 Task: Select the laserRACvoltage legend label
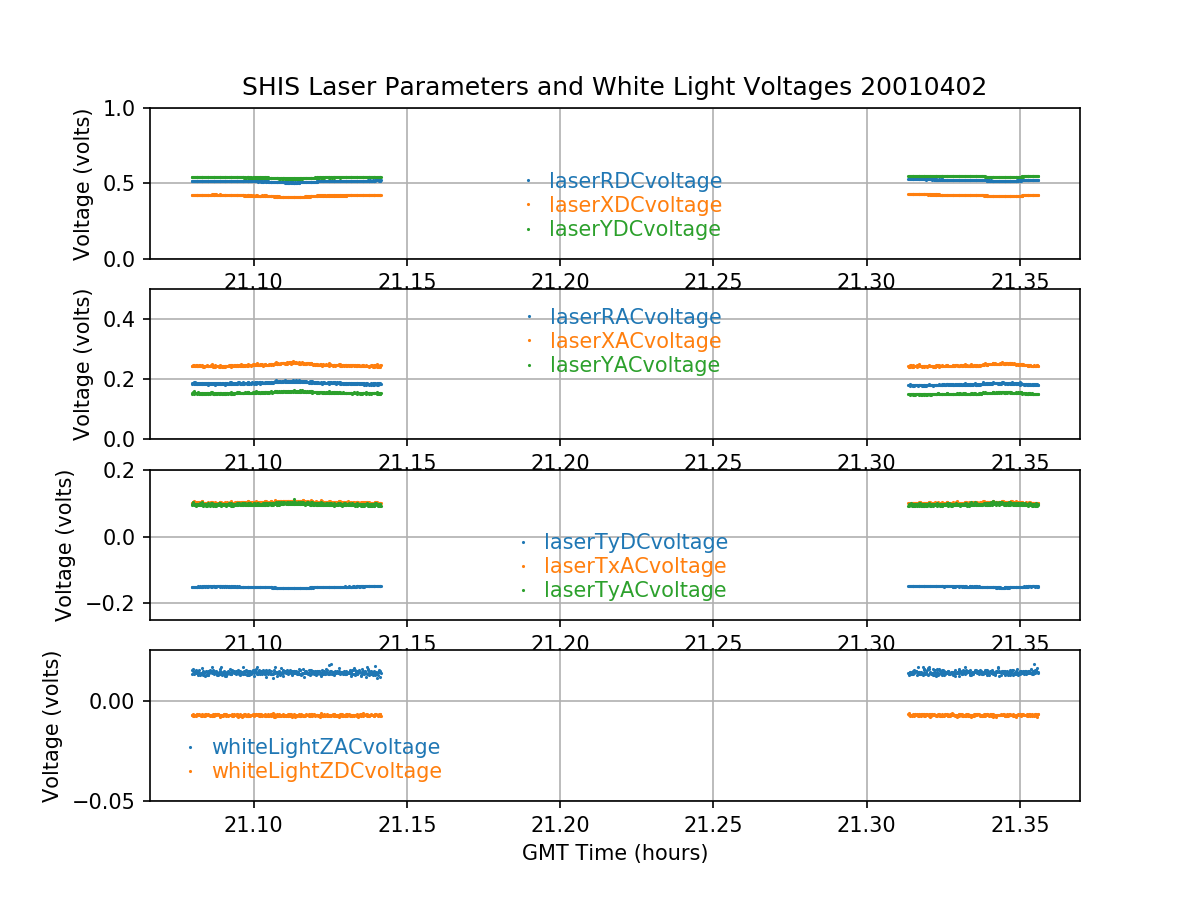(x=635, y=317)
